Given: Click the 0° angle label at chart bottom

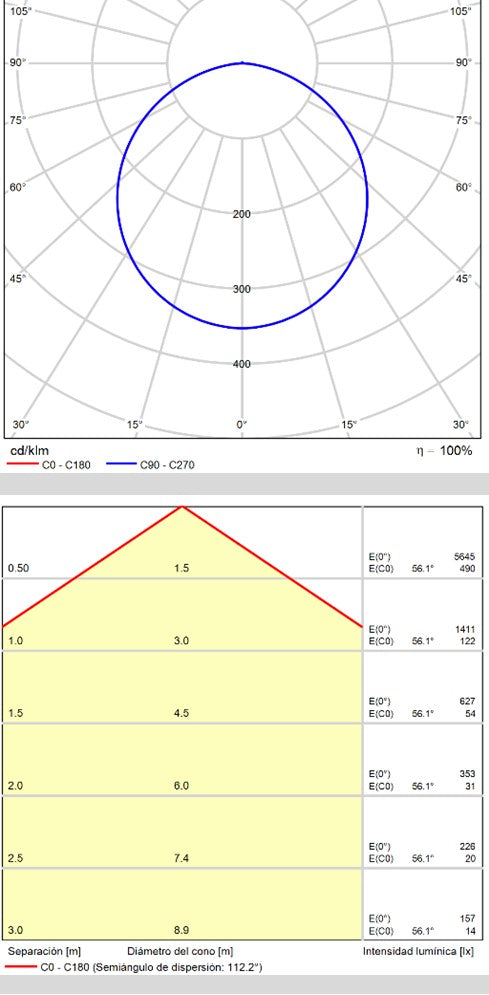Looking at the screenshot, I should click(242, 425).
